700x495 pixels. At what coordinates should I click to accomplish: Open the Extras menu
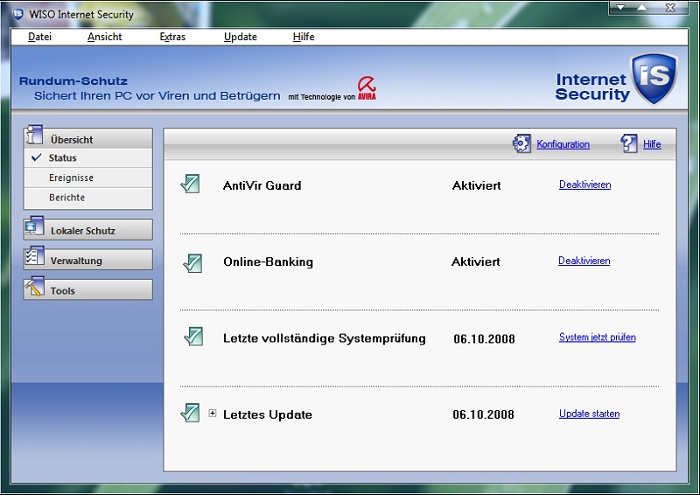click(172, 37)
